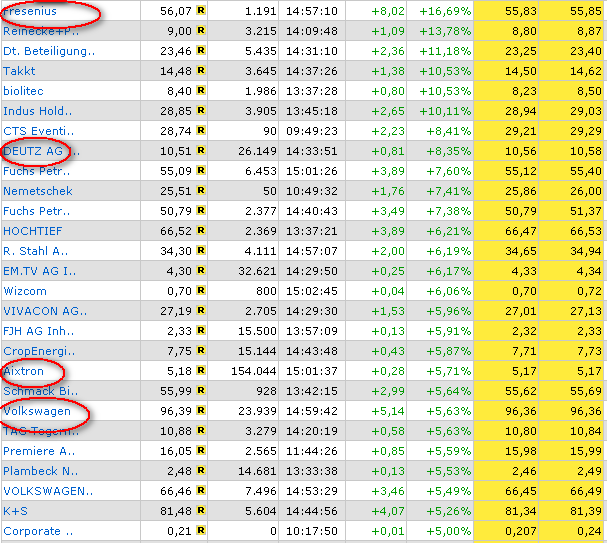This screenshot has height=543, width=607.
Task: Select the bid price 29,21 in CTS Eventi row
Action: (521, 131)
